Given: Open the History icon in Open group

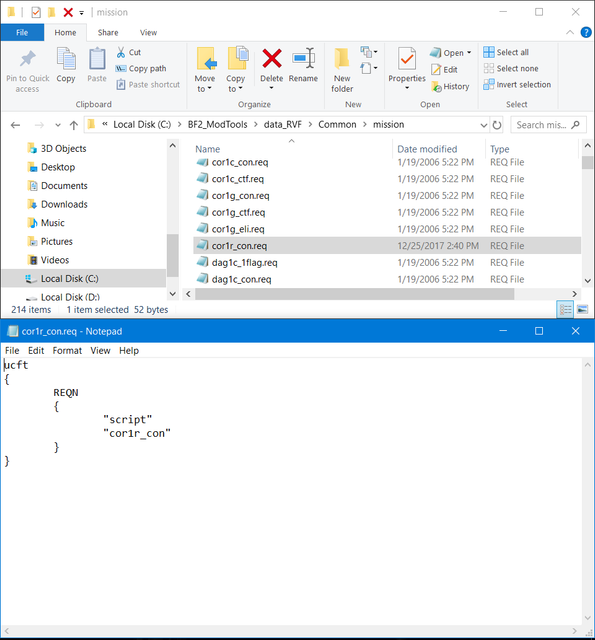Looking at the screenshot, I should pyautogui.click(x=436, y=87).
